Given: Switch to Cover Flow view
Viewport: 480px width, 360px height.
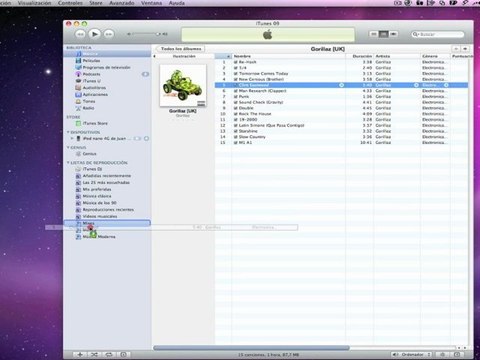Looking at the screenshot, I should tap(393, 34).
